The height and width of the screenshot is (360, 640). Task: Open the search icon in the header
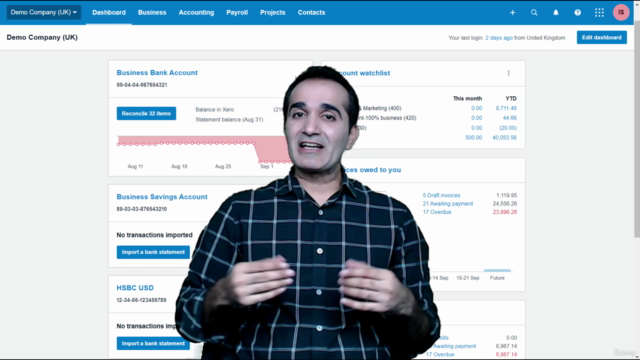point(534,13)
